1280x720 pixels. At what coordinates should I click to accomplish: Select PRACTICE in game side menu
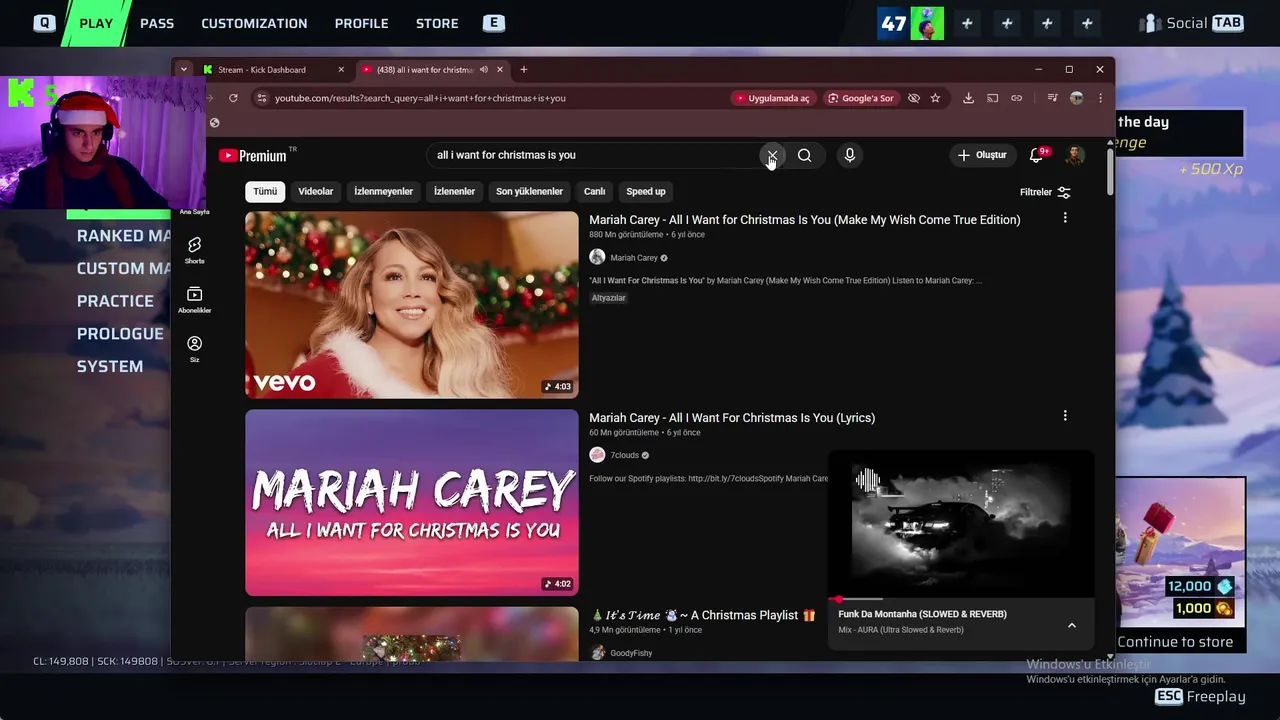tap(115, 301)
